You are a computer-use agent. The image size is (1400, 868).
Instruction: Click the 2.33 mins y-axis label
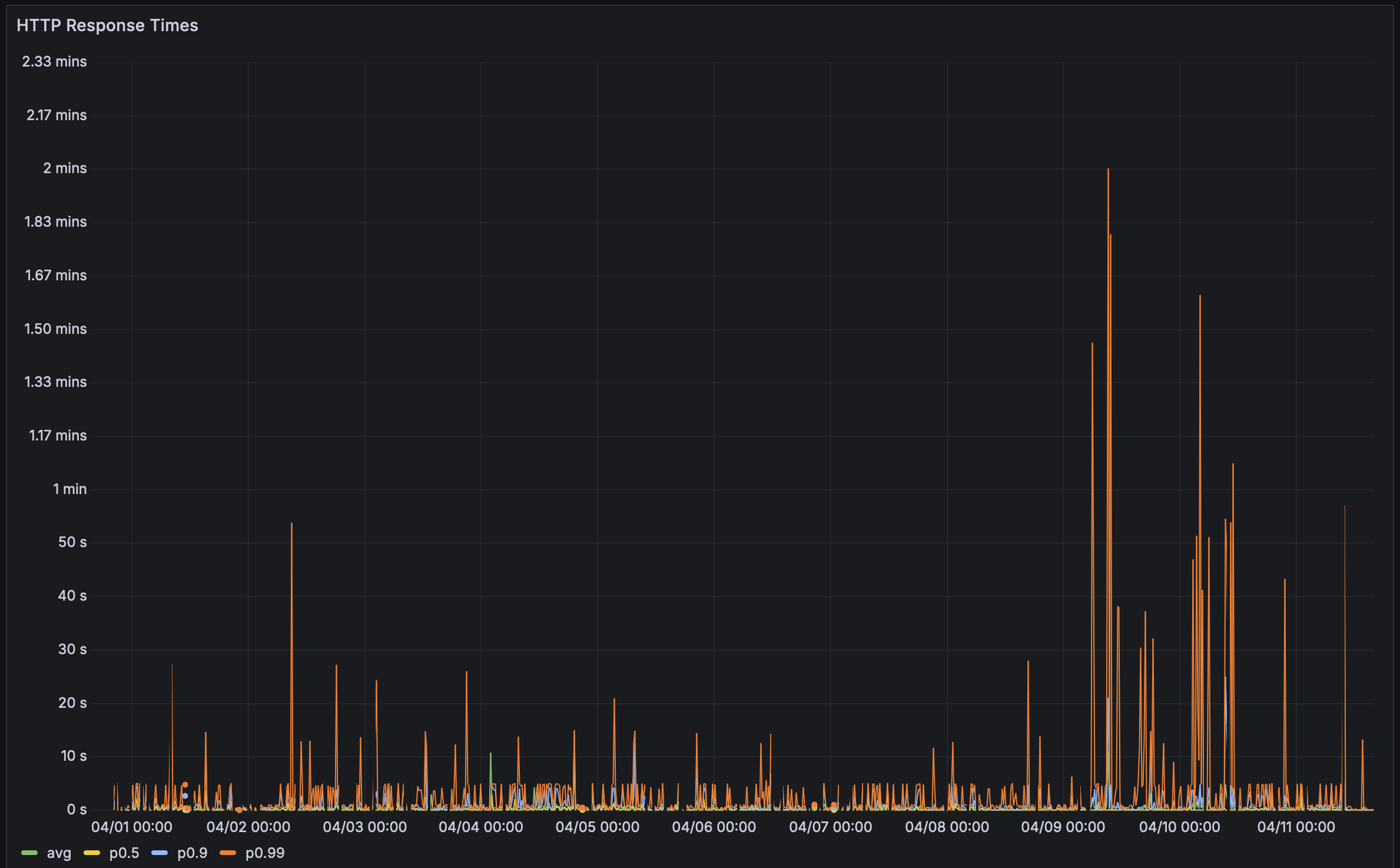[54, 61]
